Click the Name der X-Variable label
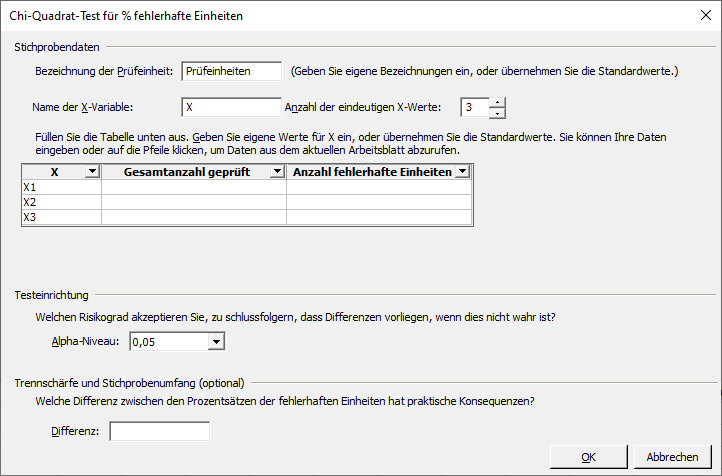722x476 pixels. [x=82, y=107]
